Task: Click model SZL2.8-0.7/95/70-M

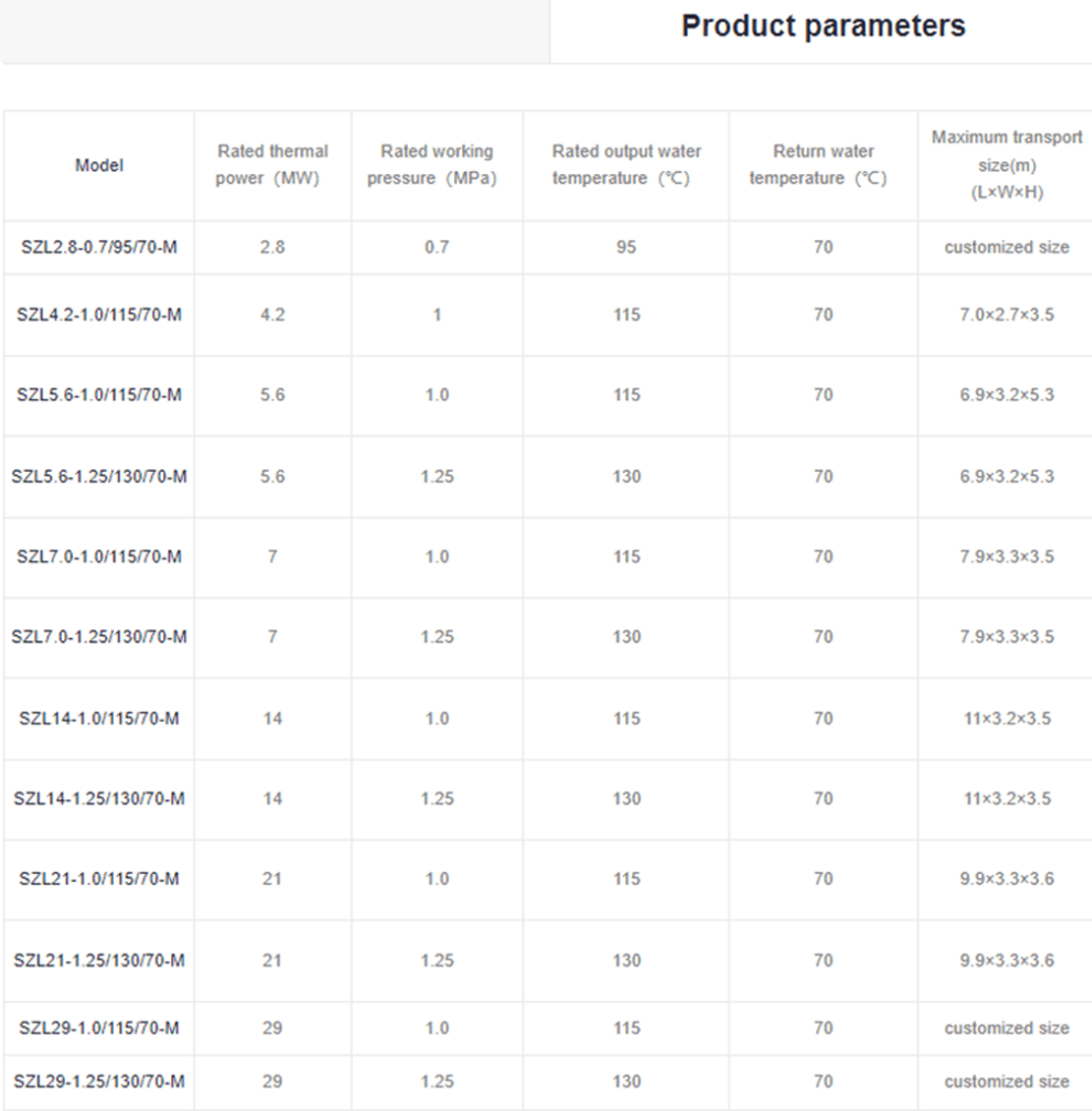Action: coord(99,247)
